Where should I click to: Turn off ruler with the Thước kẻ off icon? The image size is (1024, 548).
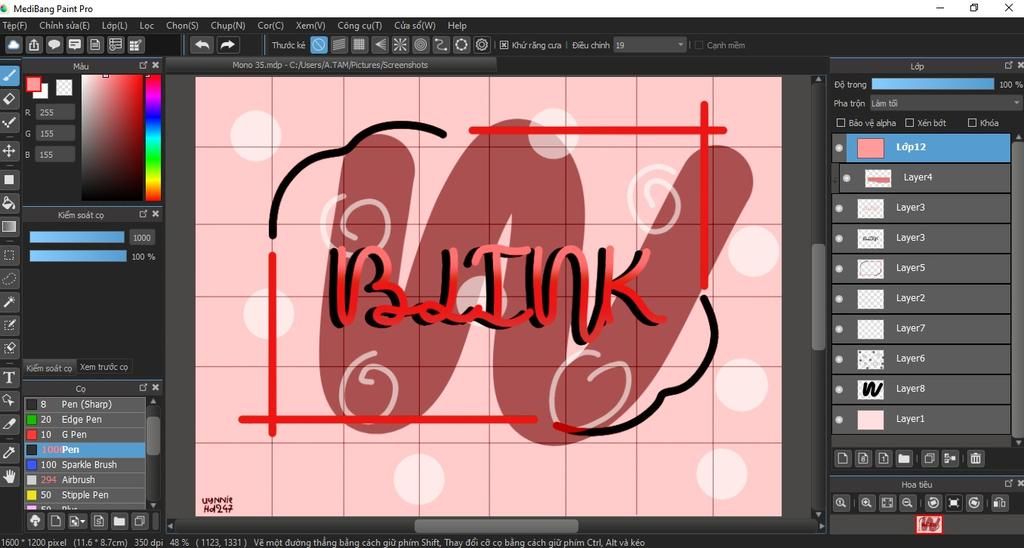(x=318, y=44)
